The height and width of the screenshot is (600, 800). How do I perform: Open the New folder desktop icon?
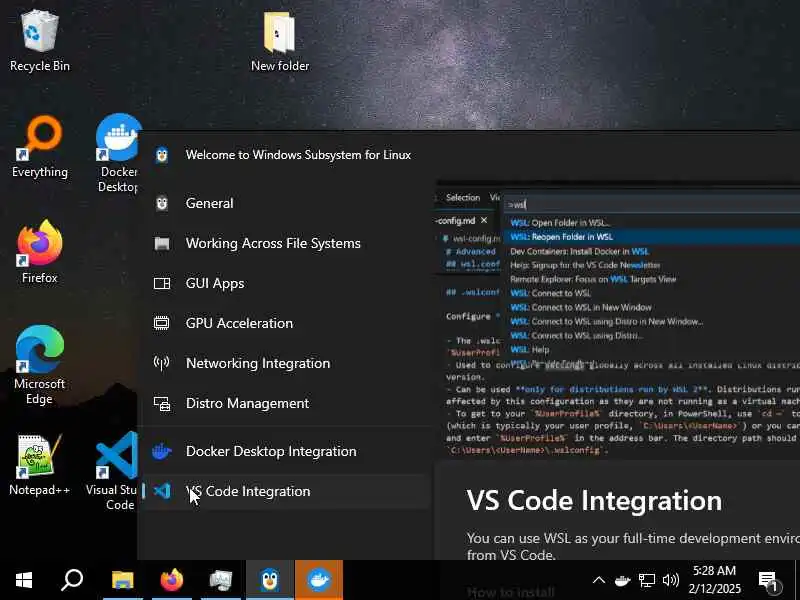280,42
